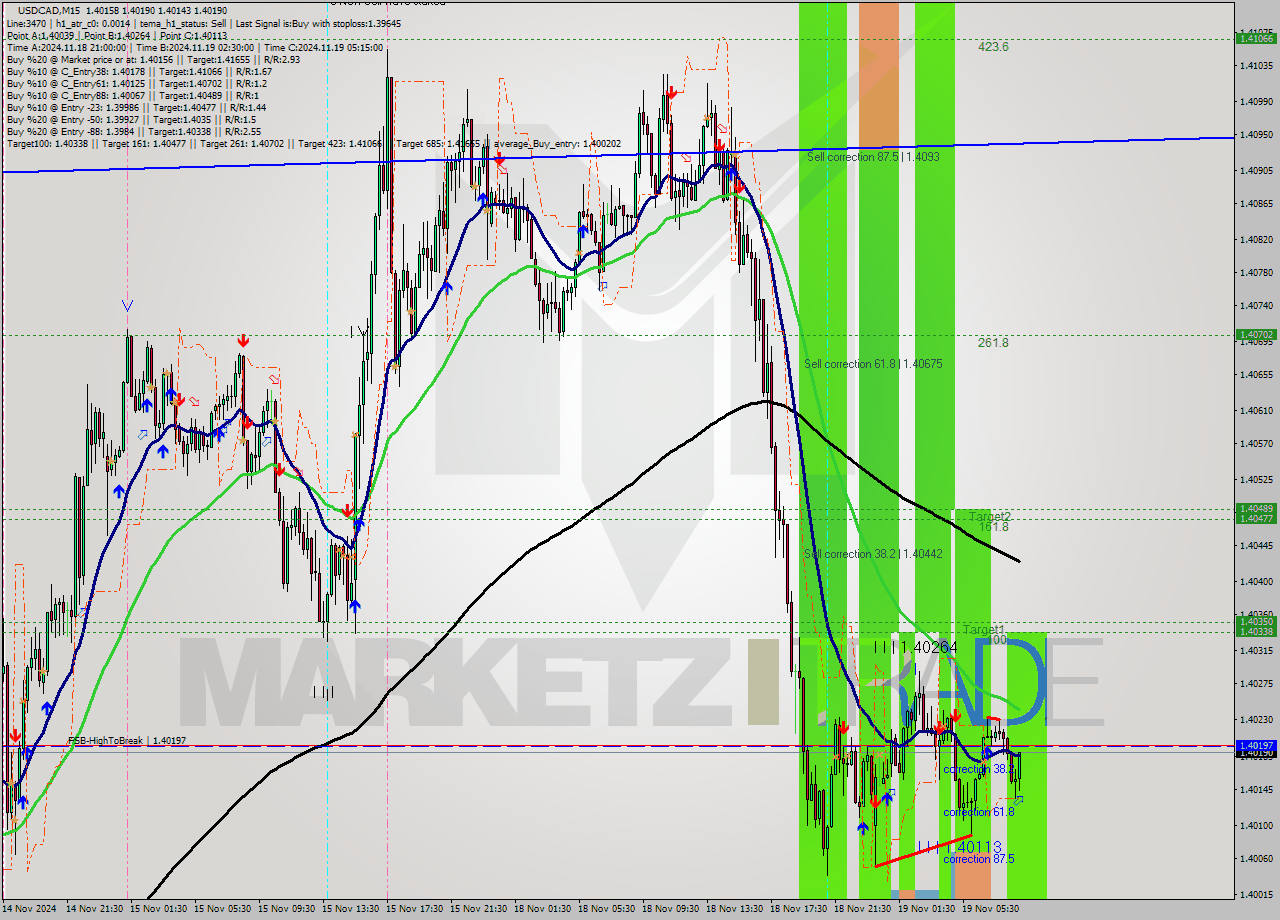Click the Target1 label
This screenshot has width=1280, height=920.
(984, 630)
